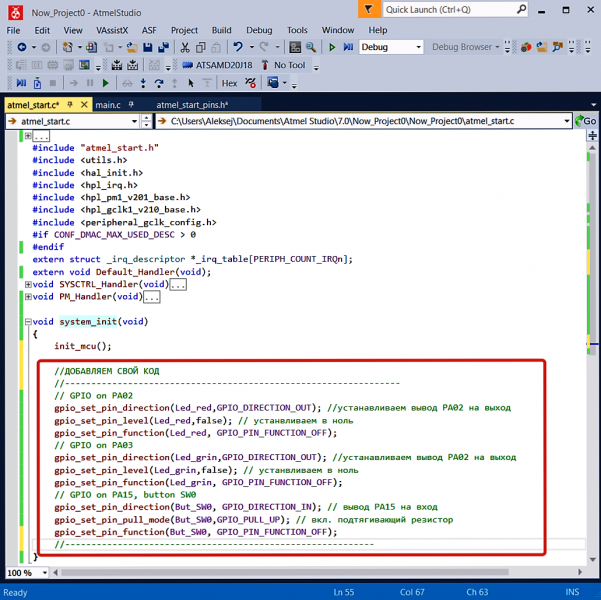Image resolution: width=601 pixels, height=600 pixels.
Task: Click the init_mcu(); code line
Action: (x=83, y=346)
